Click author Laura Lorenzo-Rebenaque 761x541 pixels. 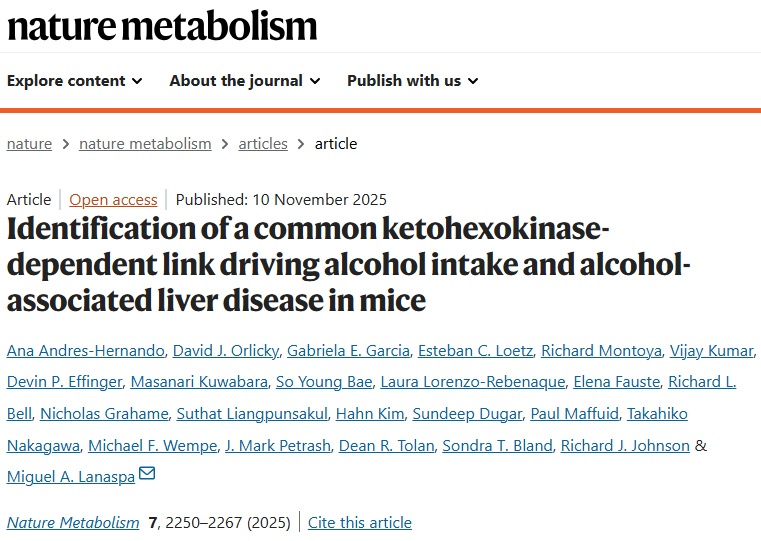pyautogui.click(x=472, y=381)
